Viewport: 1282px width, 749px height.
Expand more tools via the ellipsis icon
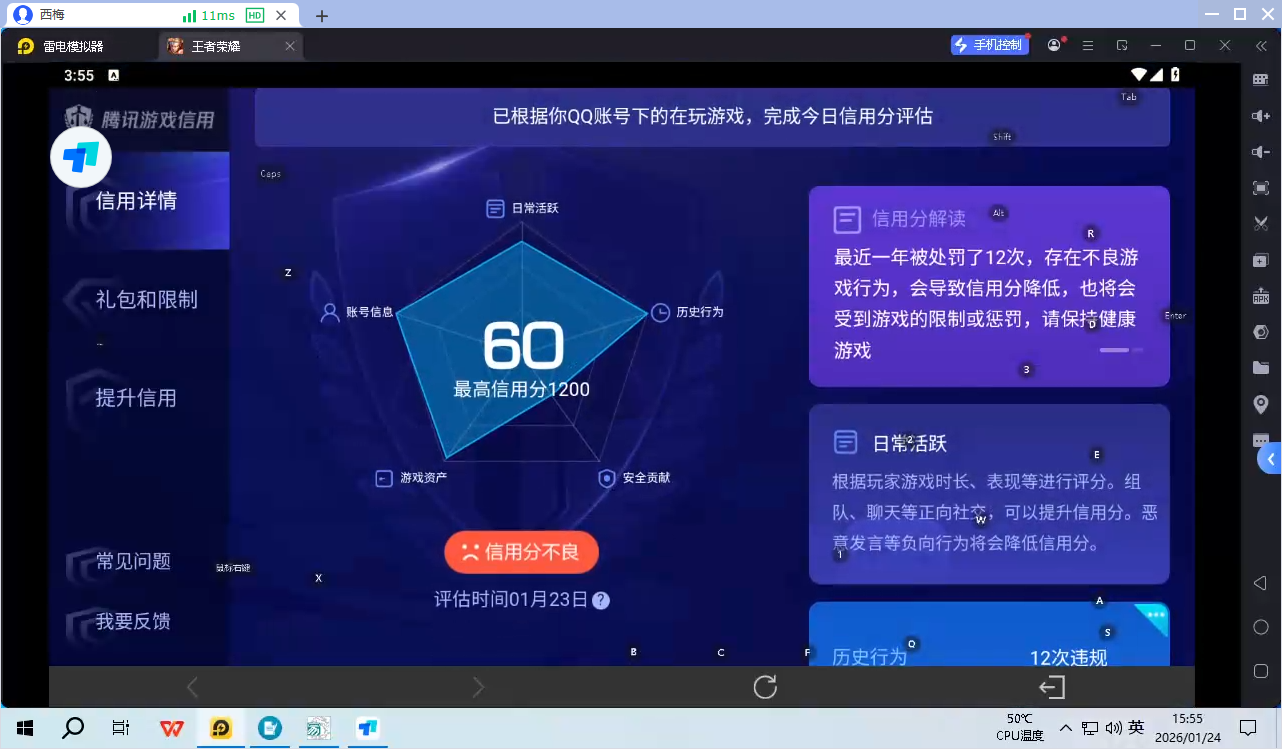click(x=1261, y=440)
